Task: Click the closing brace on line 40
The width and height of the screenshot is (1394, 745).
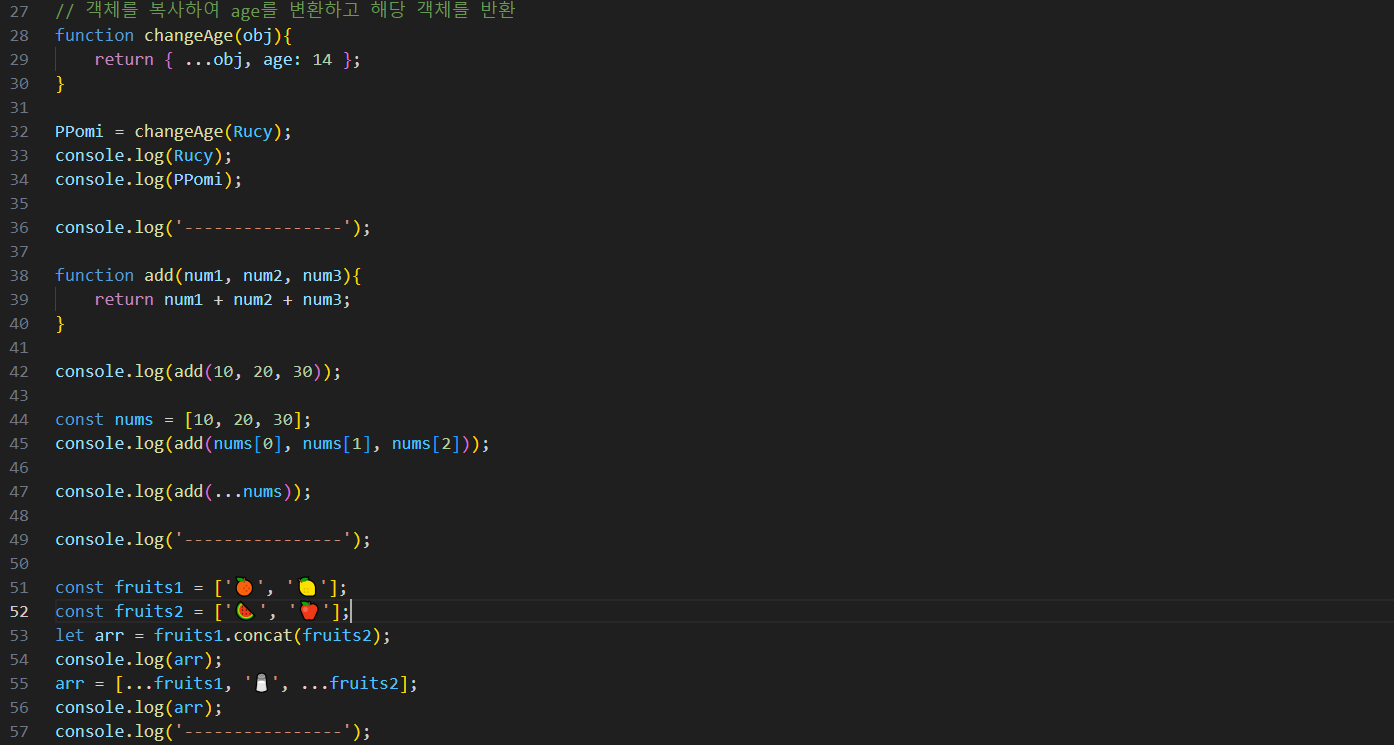Action: click(x=60, y=323)
